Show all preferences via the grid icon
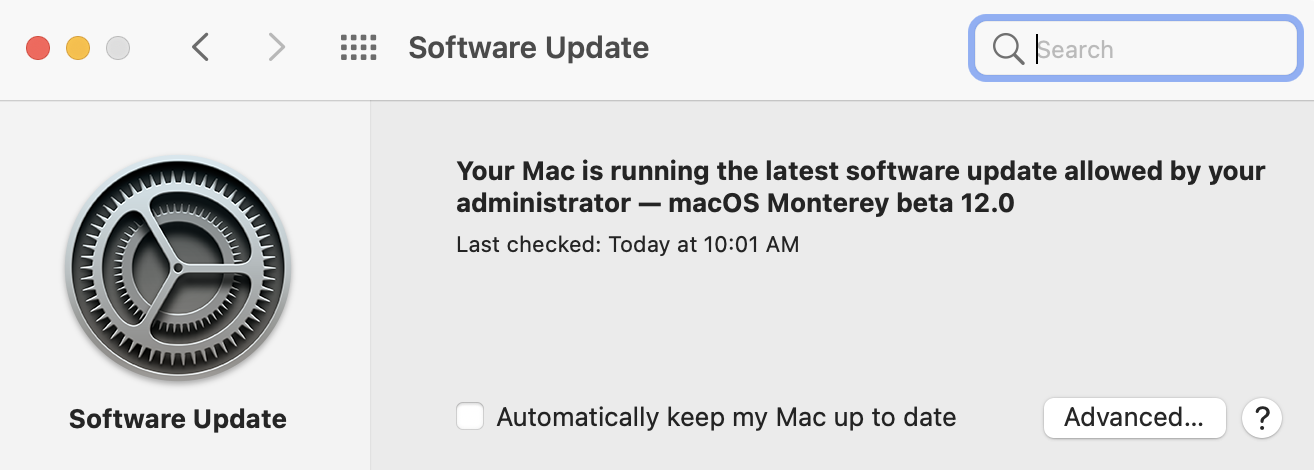 click(358, 47)
